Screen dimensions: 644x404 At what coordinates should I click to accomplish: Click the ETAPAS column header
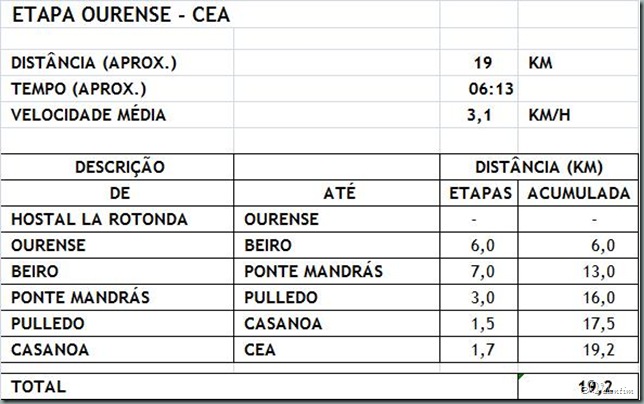[479, 193]
